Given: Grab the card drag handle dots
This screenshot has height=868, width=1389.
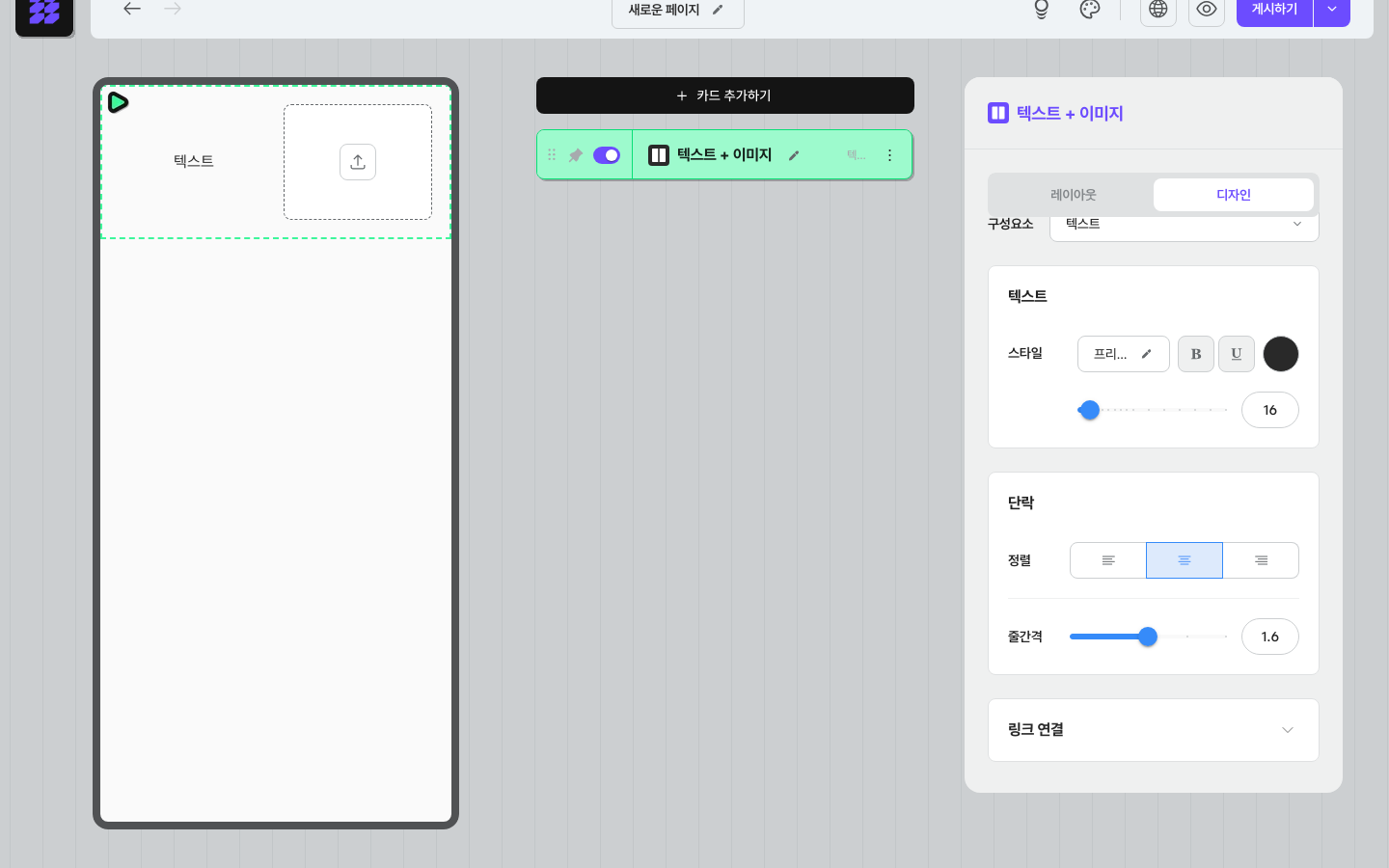Looking at the screenshot, I should point(552,154).
